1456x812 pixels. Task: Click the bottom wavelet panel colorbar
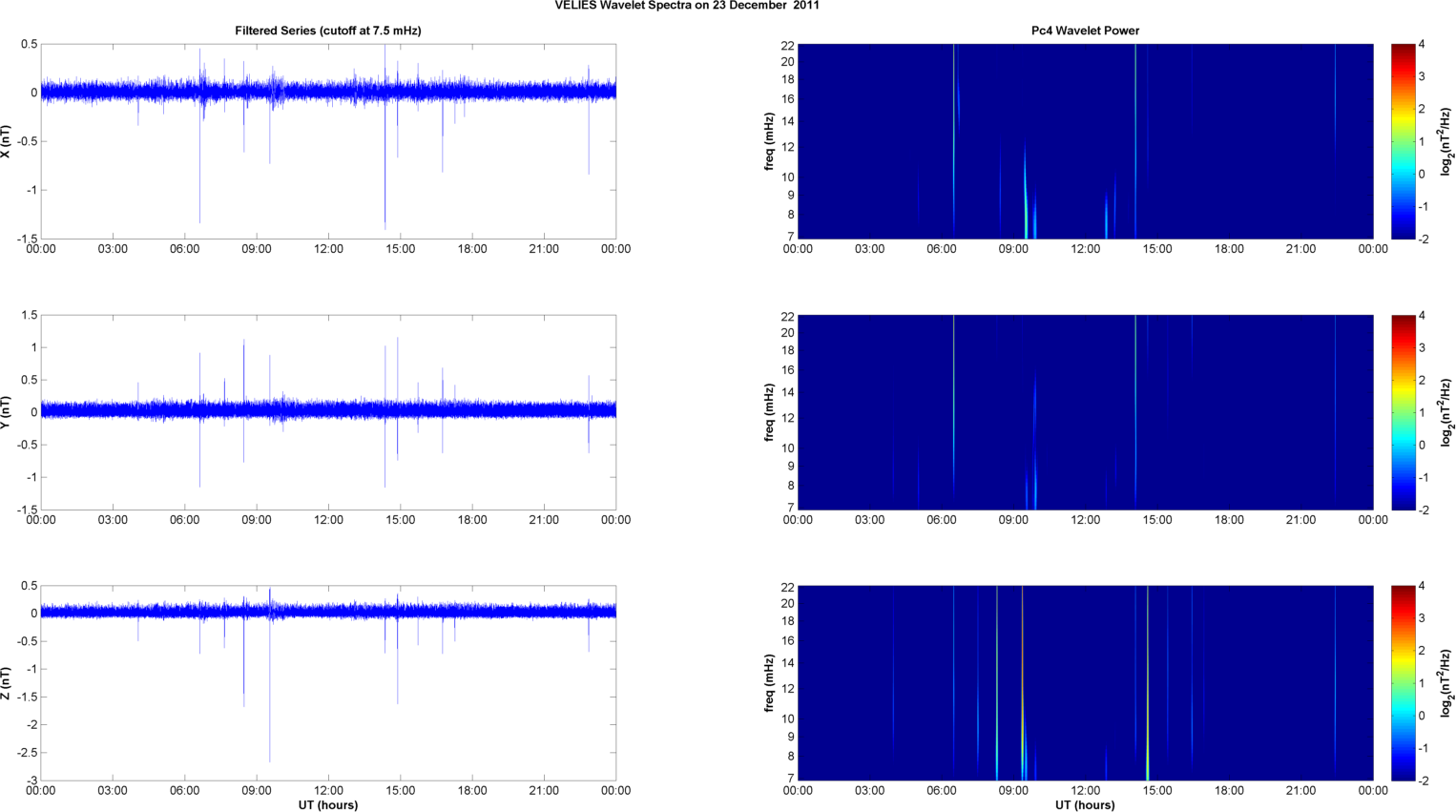(1403, 683)
